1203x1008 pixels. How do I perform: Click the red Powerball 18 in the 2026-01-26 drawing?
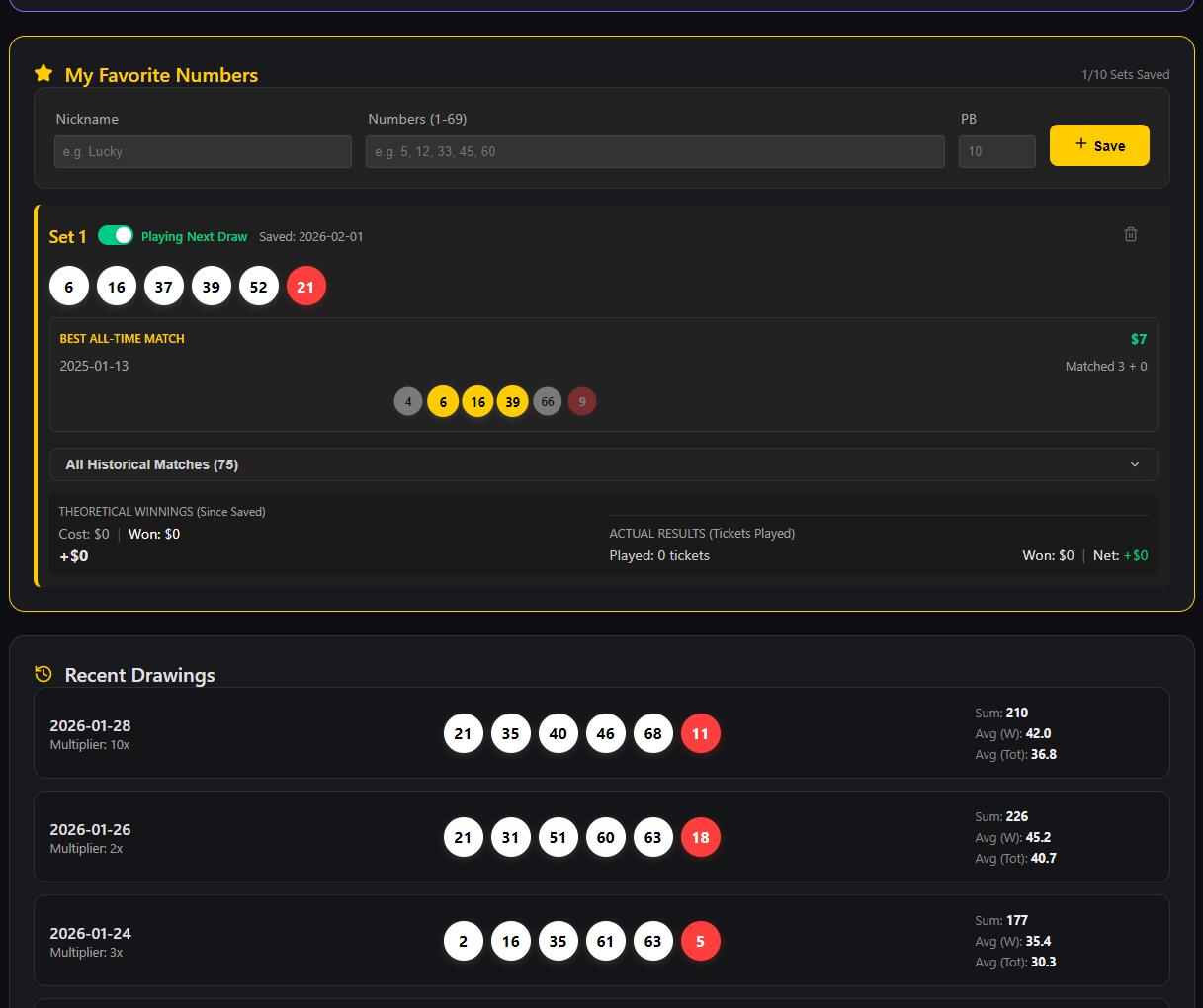coord(700,837)
